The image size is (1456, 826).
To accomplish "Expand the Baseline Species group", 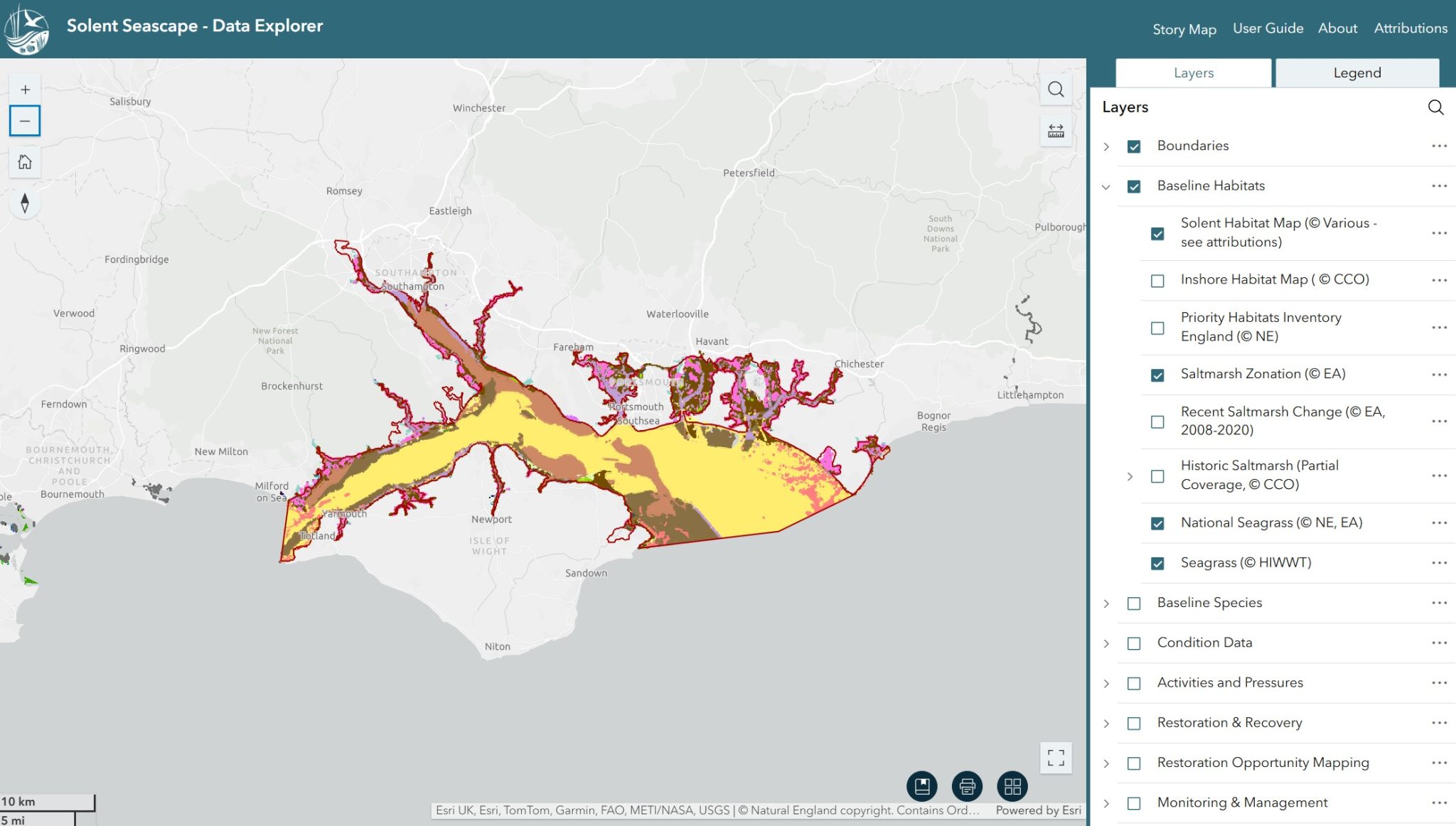I will coord(1107,602).
